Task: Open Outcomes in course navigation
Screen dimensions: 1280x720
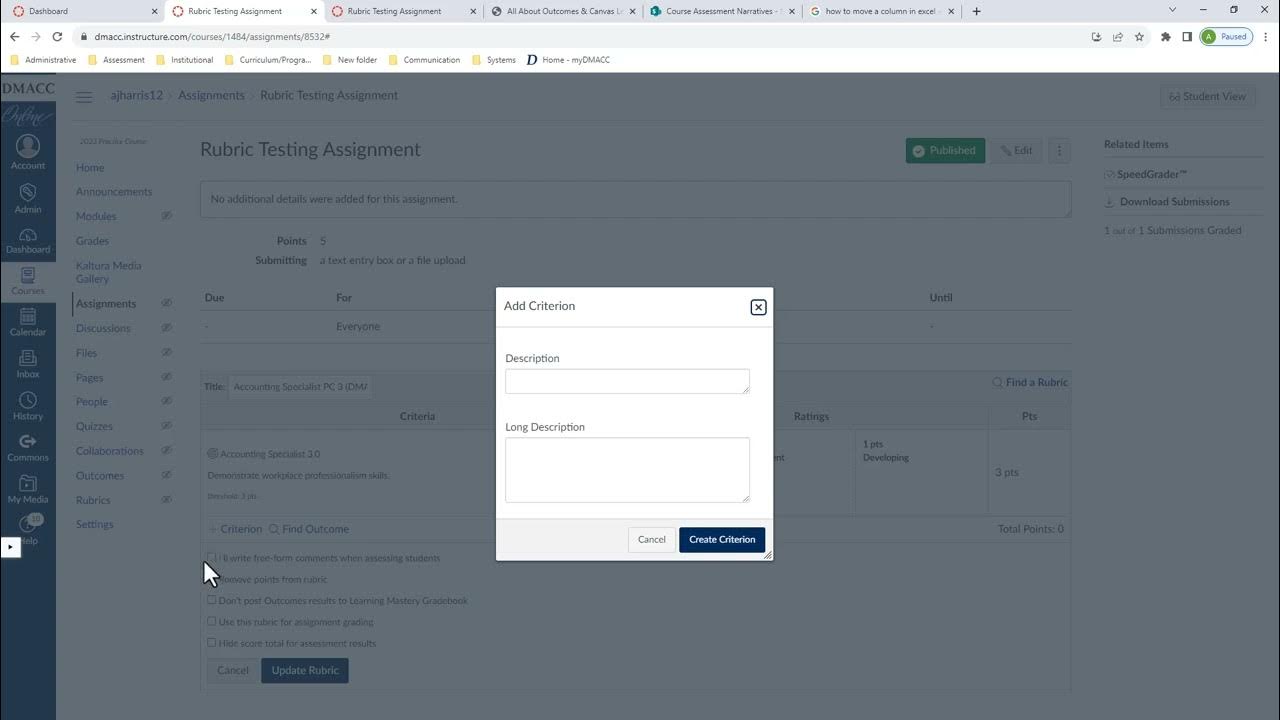Action: tap(100, 476)
